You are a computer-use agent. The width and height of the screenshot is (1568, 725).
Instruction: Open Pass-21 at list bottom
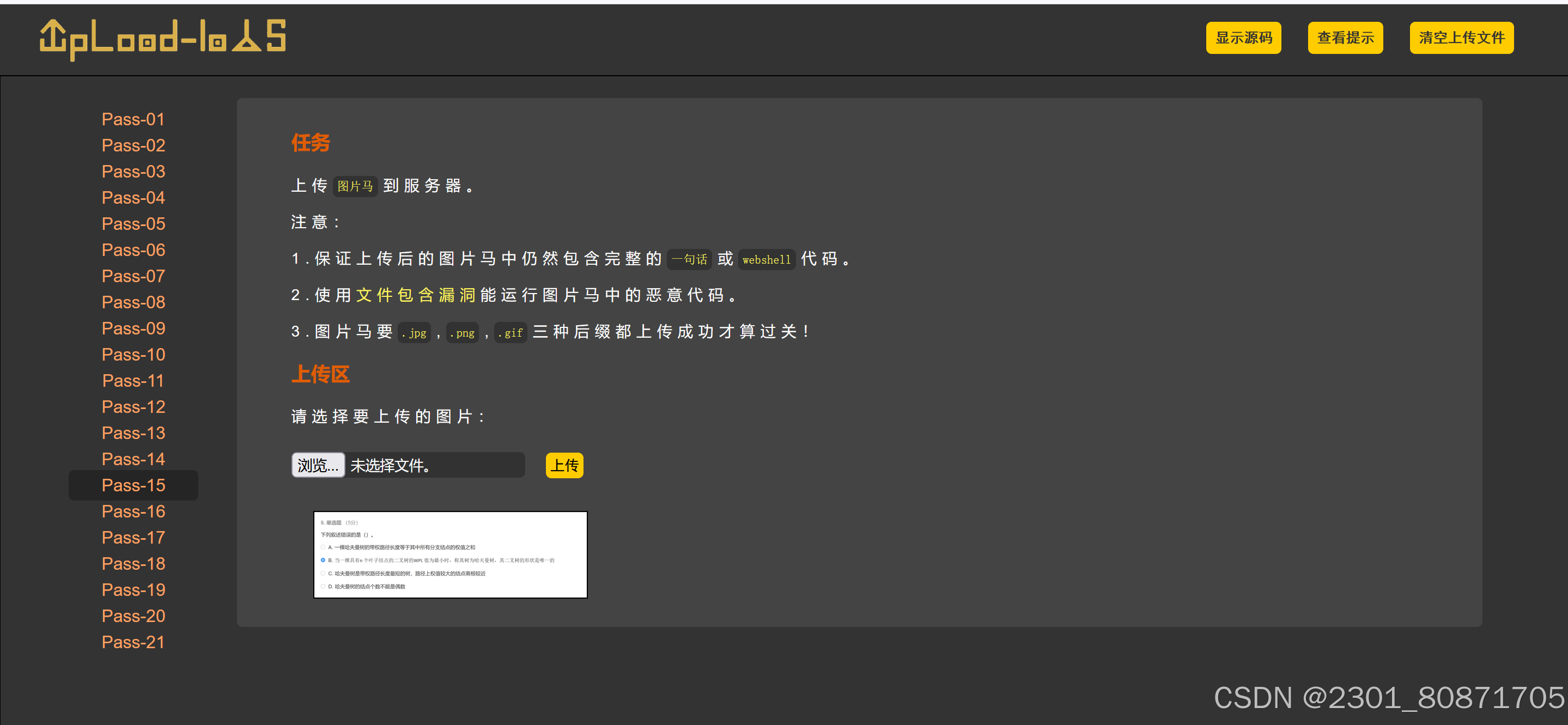coord(133,642)
